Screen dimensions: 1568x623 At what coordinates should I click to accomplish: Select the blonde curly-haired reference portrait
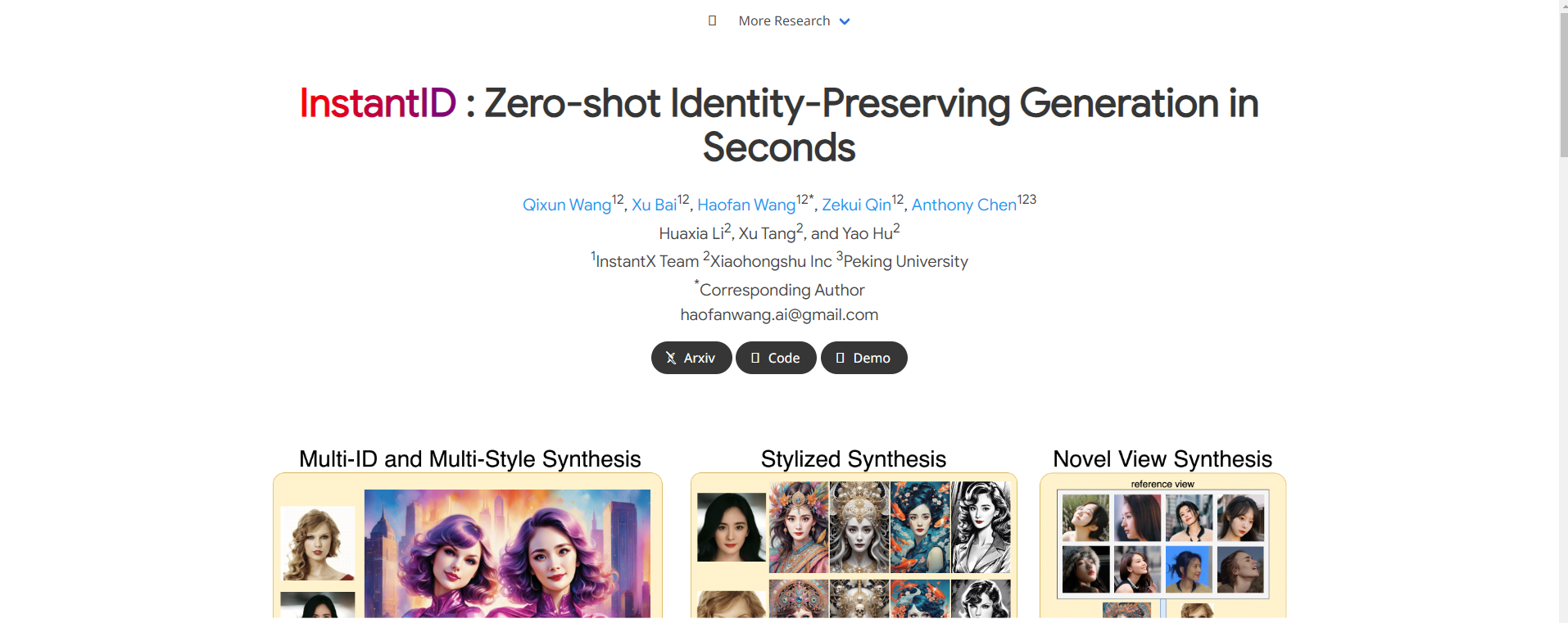pos(318,543)
